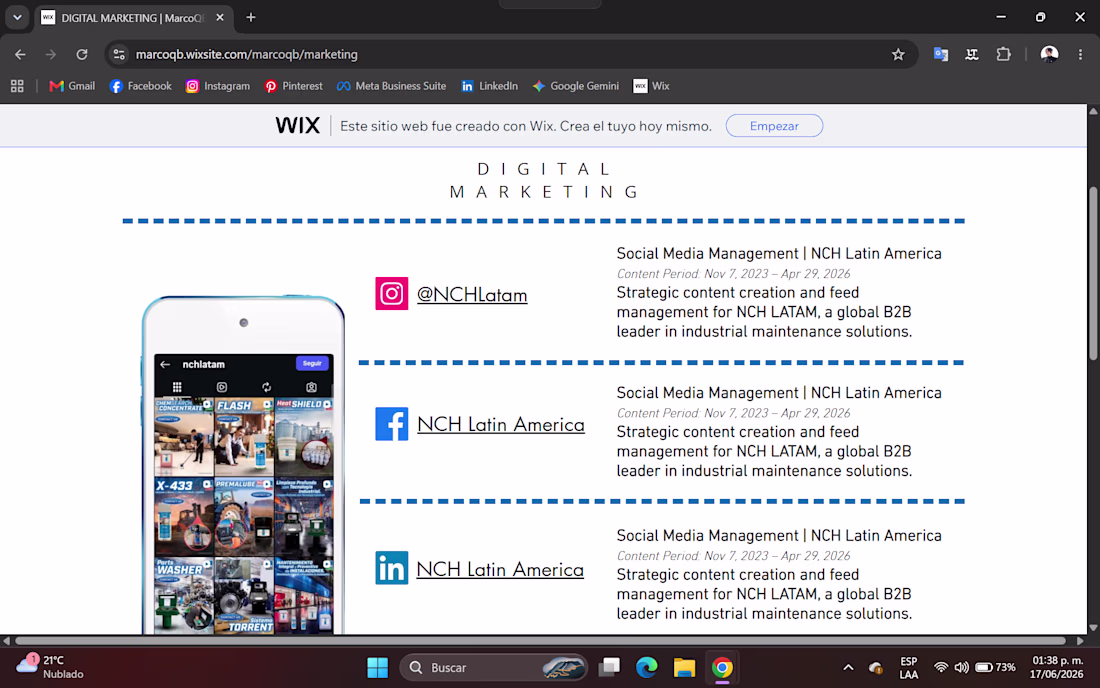Image resolution: width=1100 pixels, height=688 pixels.
Task: Click the Instagram icon beside @NCHLatam
Action: (391, 293)
